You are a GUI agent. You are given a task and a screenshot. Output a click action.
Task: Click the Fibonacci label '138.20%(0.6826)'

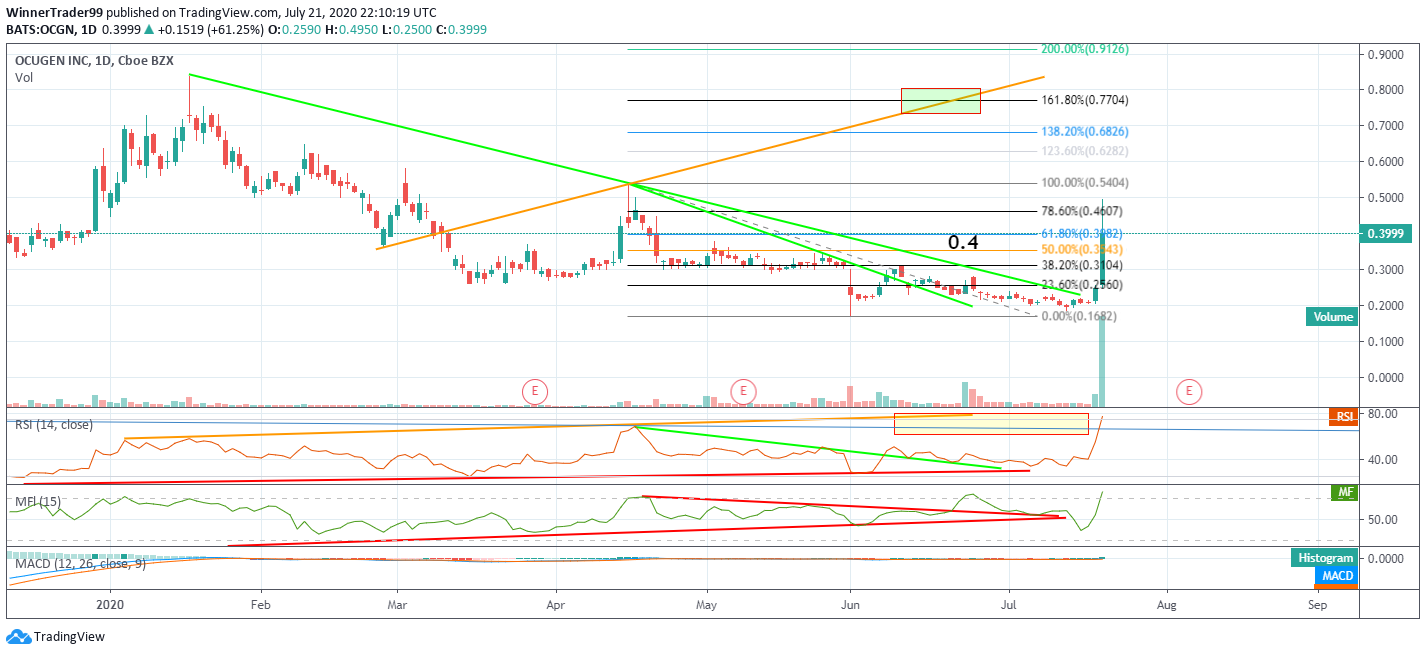1085,131
